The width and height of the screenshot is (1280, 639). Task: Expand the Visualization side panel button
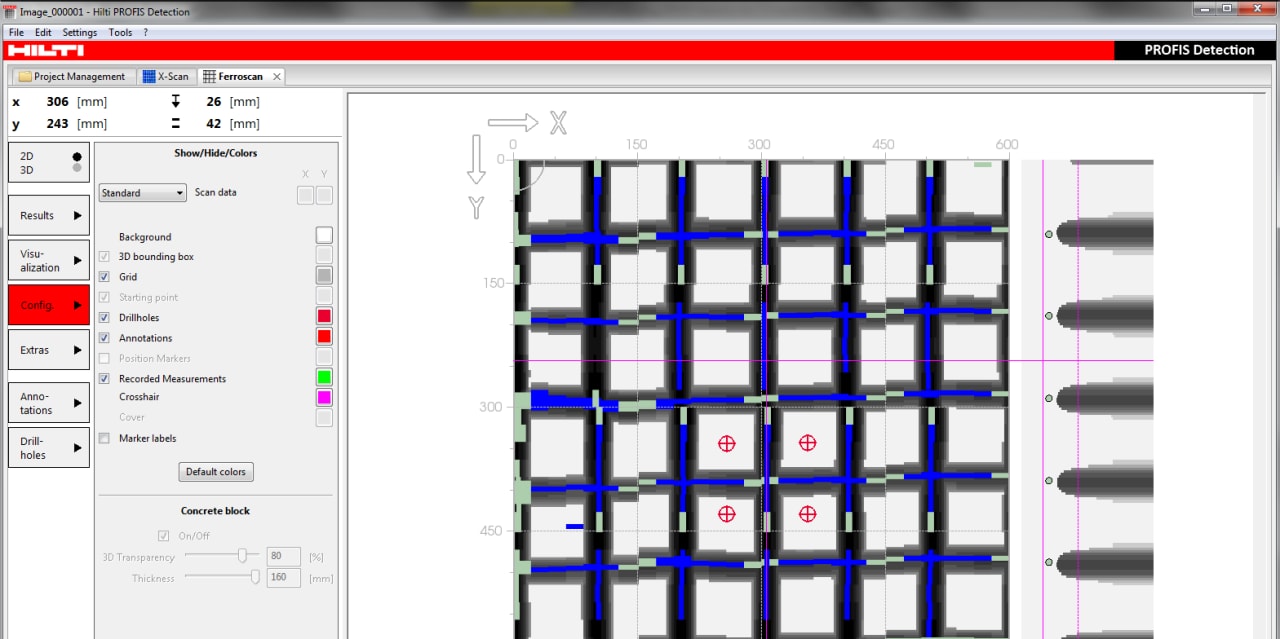point(48,260)
